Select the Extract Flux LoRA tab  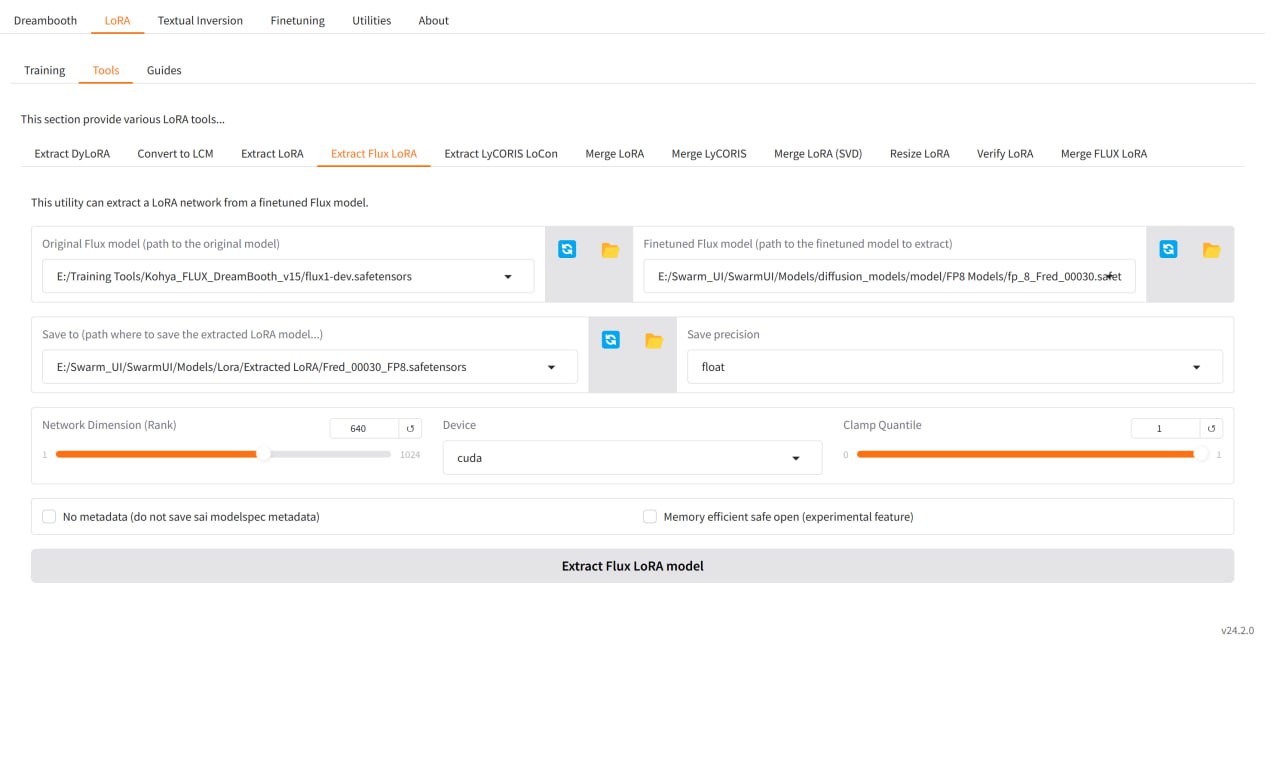[x=374, y=154]
